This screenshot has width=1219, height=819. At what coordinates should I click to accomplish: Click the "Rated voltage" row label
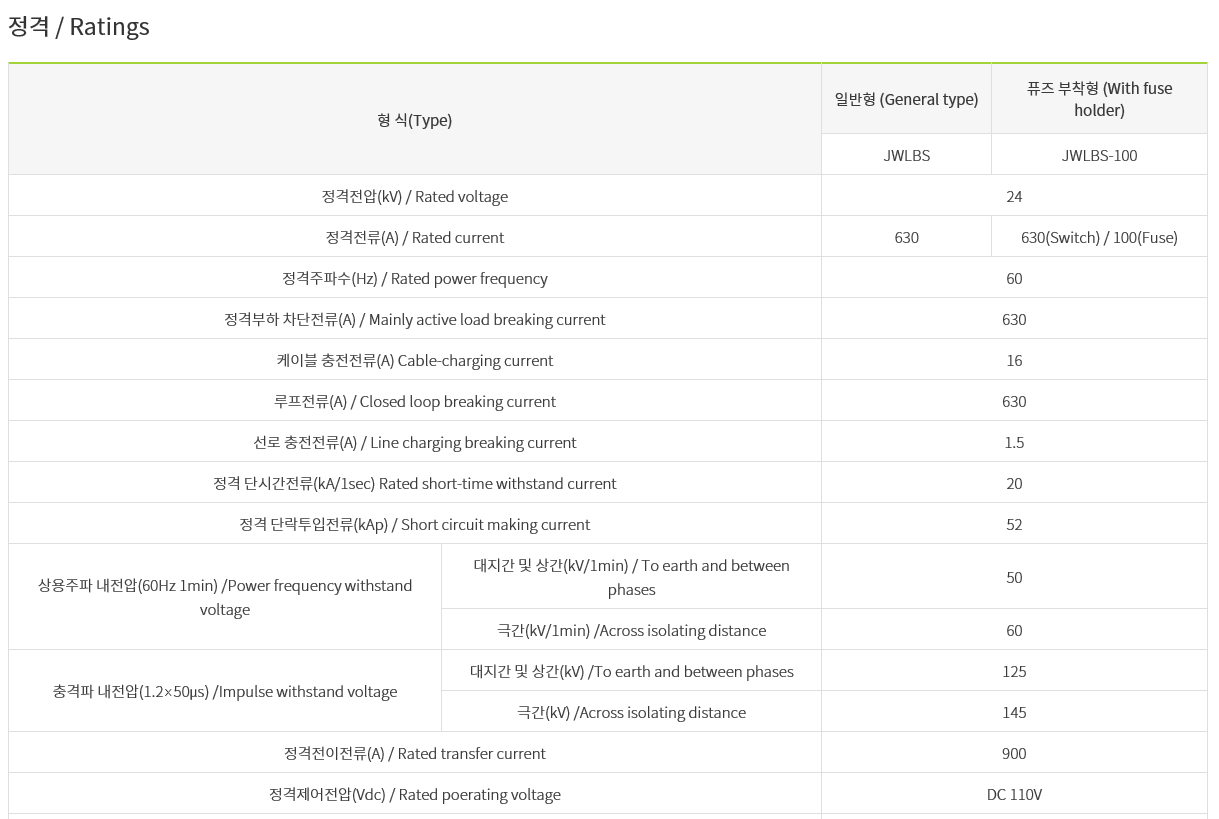[x=414, y=196]
